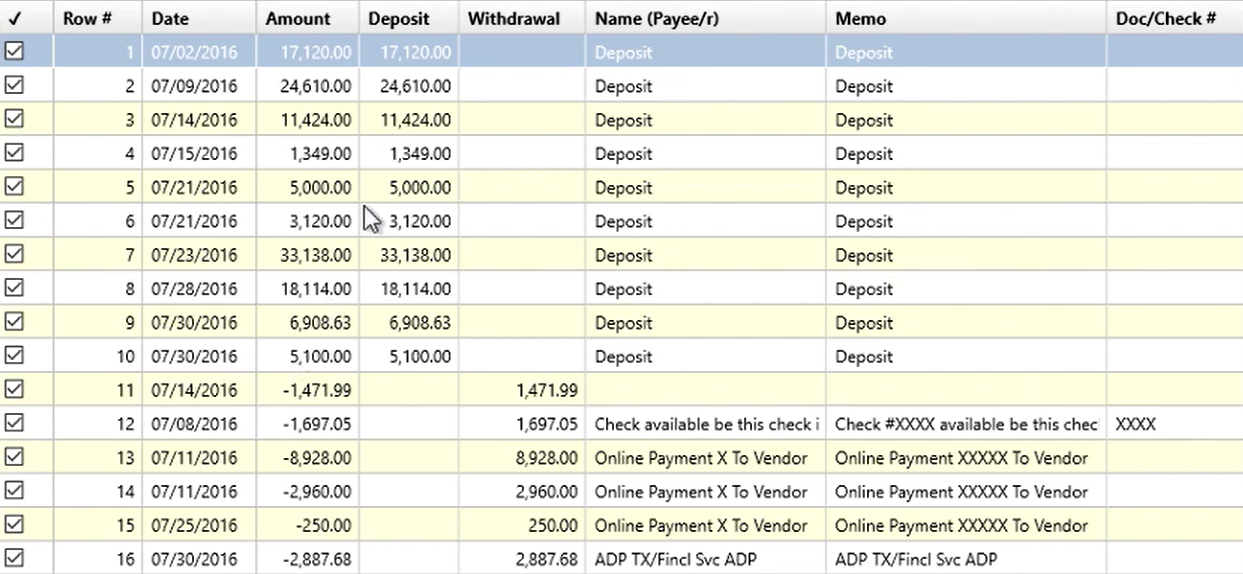Select the deposit cell 3,120.00

408,221
